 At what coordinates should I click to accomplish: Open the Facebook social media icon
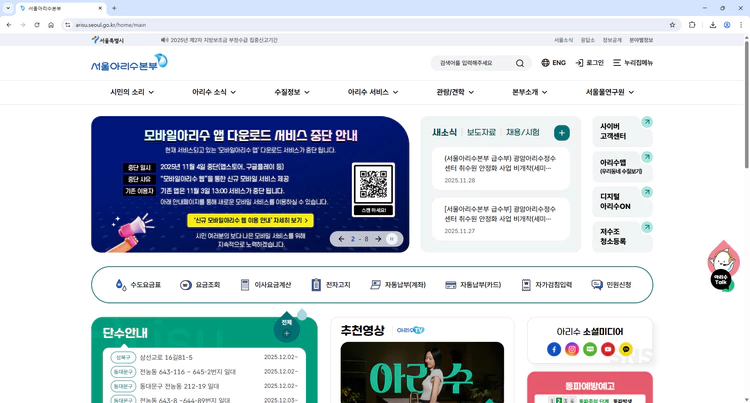pyautogui.click(x=554, y=349)
